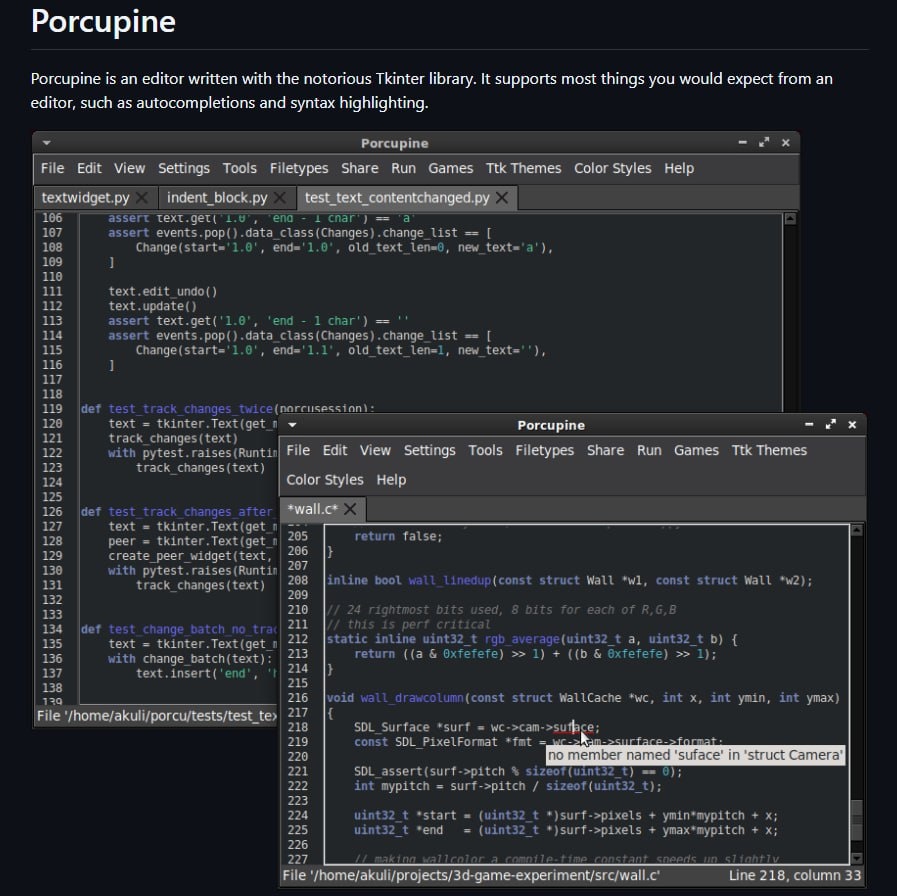
Task: Open Ttk Themes menu in front window
Action: click(x=769, y=450)
